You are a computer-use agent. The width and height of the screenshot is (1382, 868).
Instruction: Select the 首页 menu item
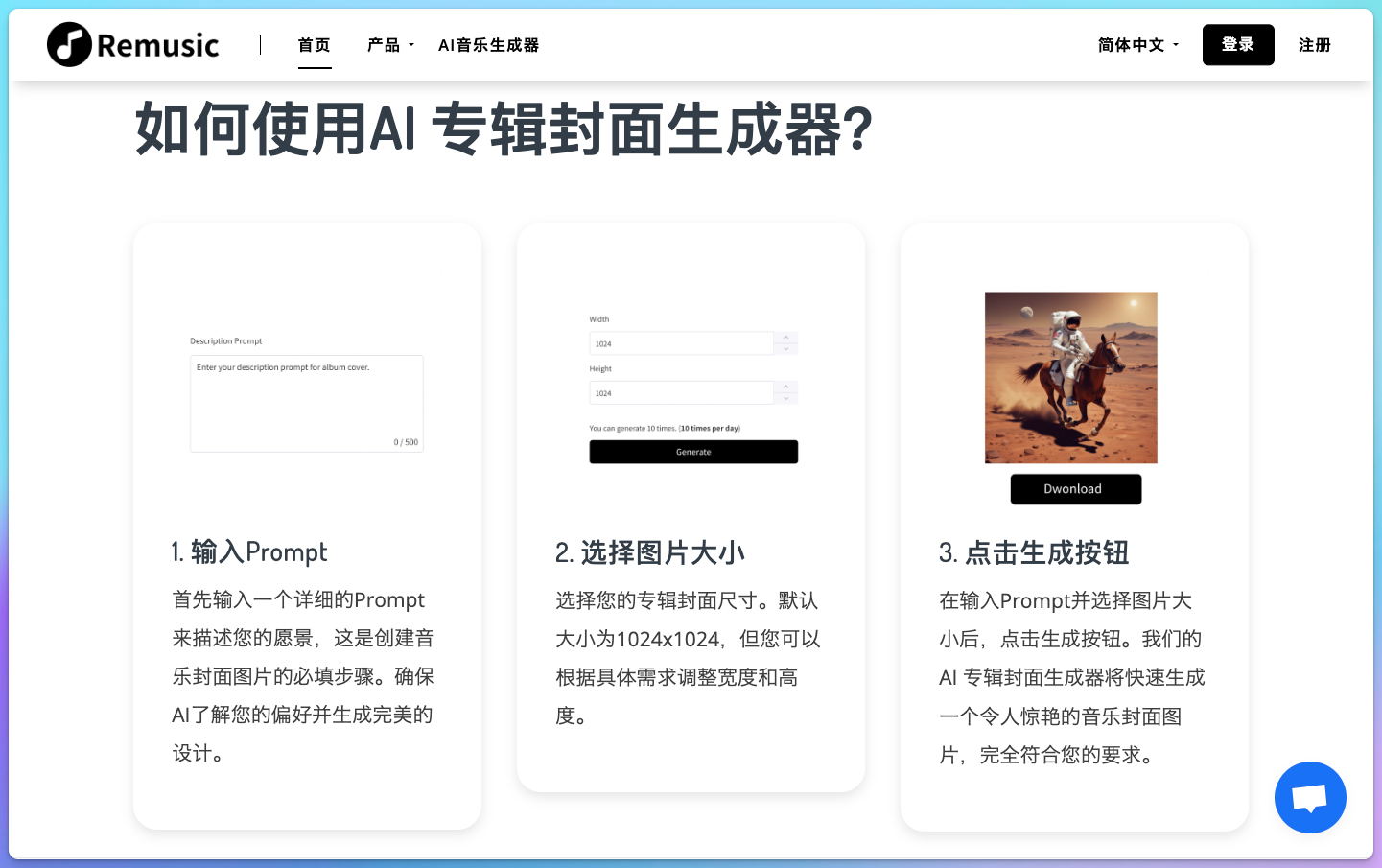tap(315, 44)
